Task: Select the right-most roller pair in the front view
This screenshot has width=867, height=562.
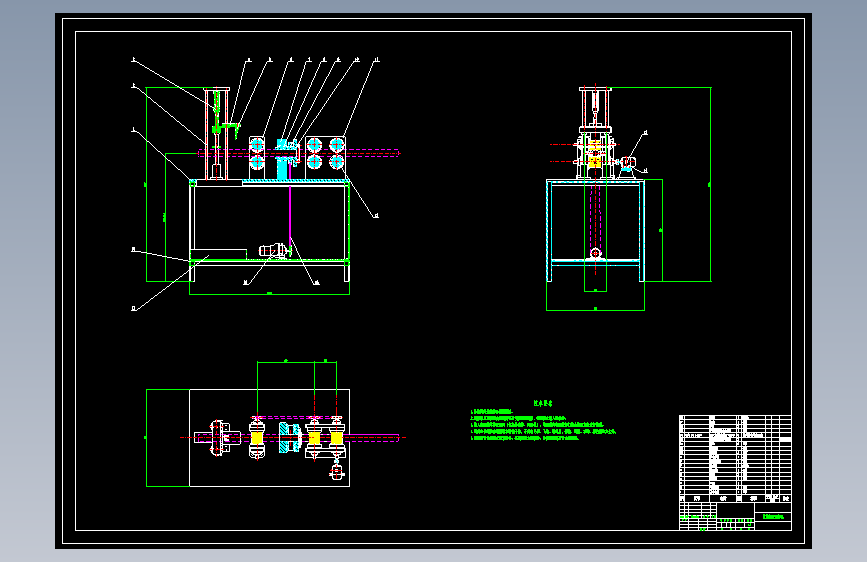Action: coord(337,153)
